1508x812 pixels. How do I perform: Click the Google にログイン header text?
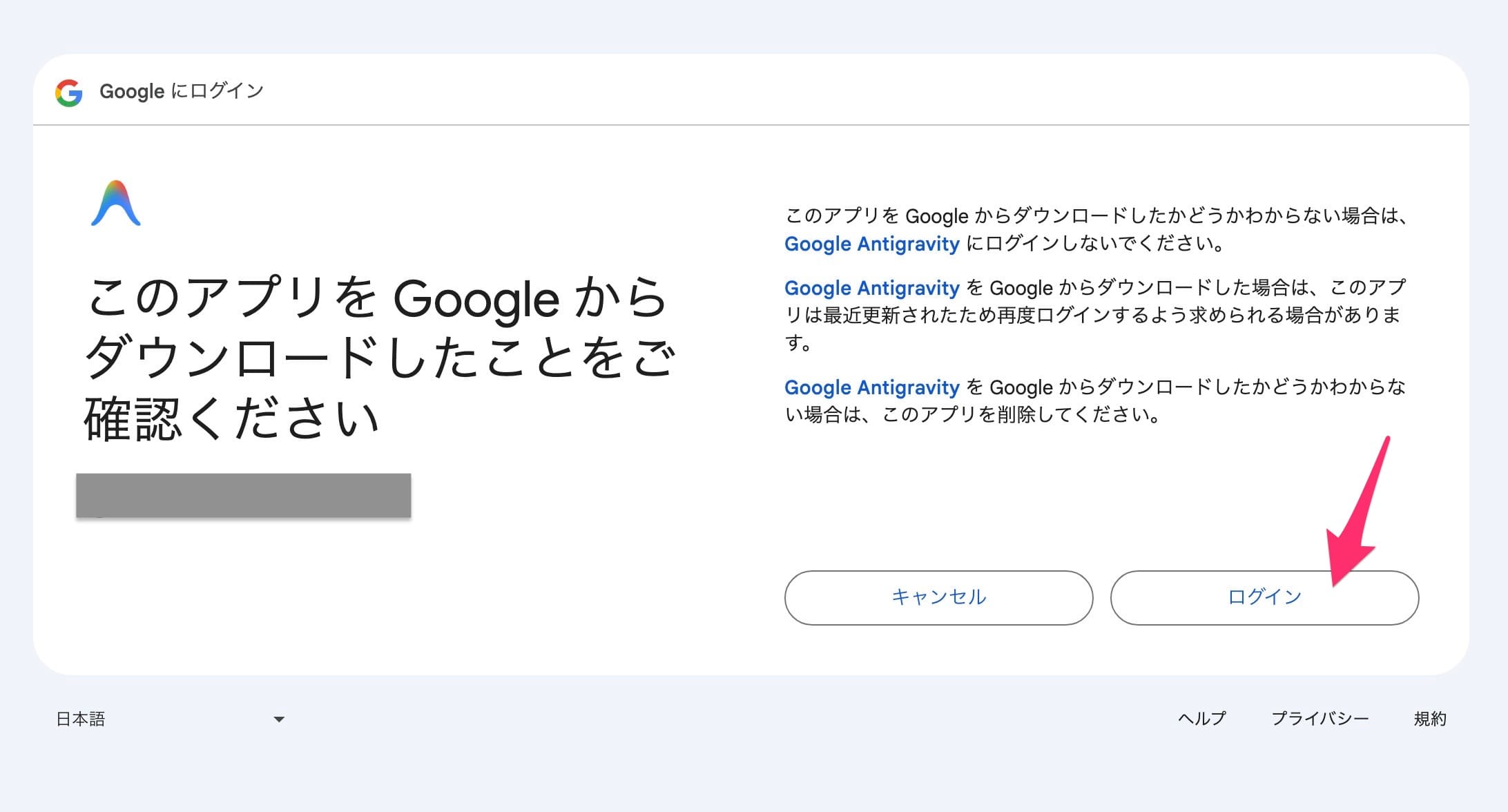182,90
